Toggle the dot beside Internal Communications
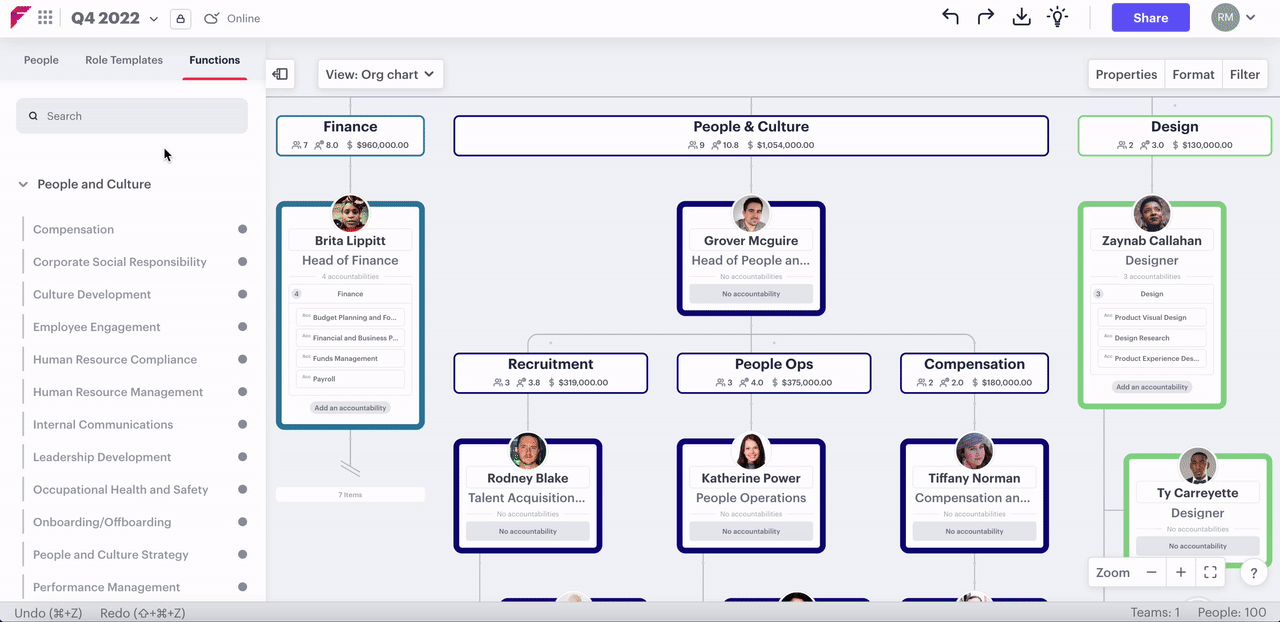 242,424
